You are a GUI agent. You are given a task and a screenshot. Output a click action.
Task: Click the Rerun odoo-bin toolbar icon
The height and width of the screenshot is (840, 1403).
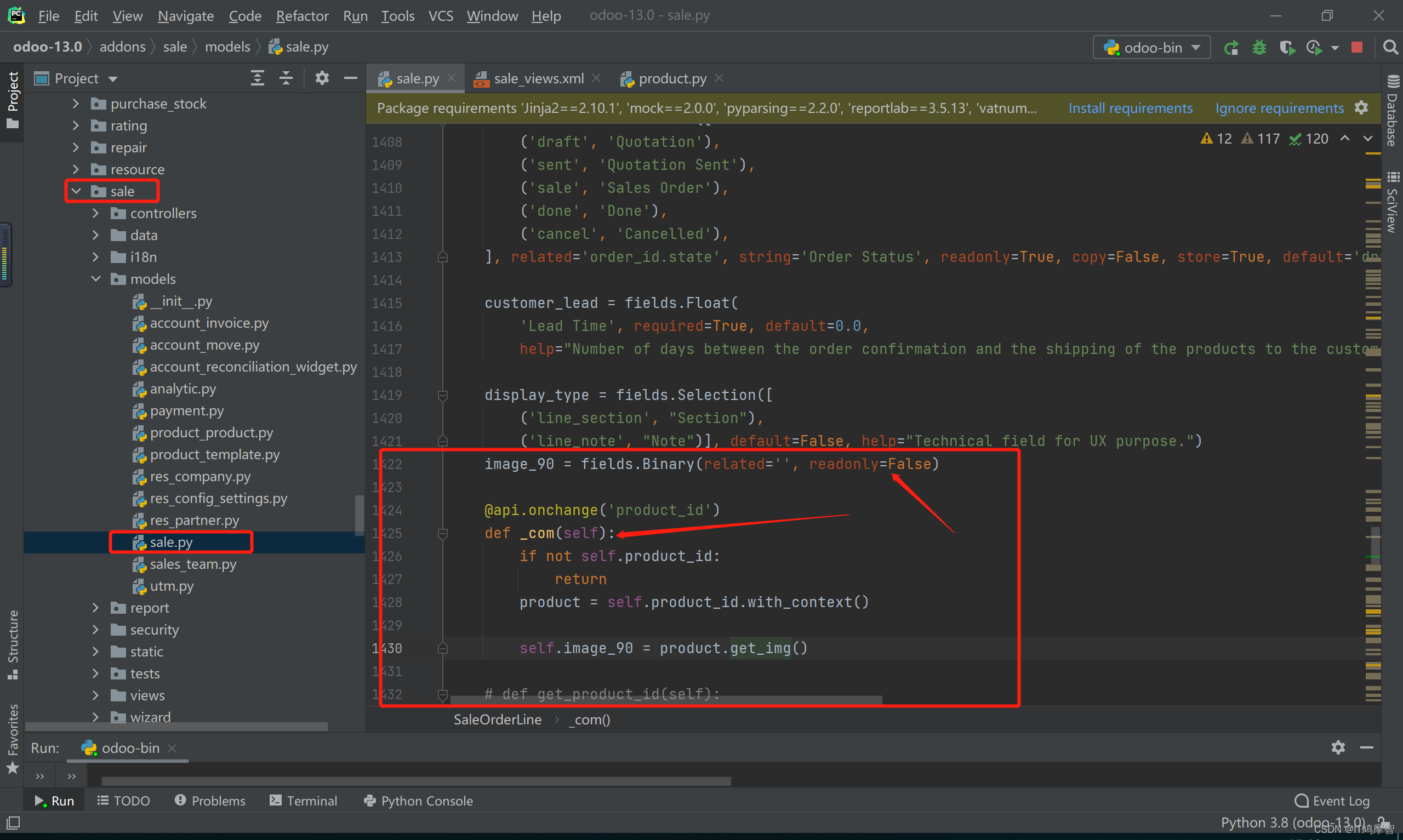[1231, 48]
